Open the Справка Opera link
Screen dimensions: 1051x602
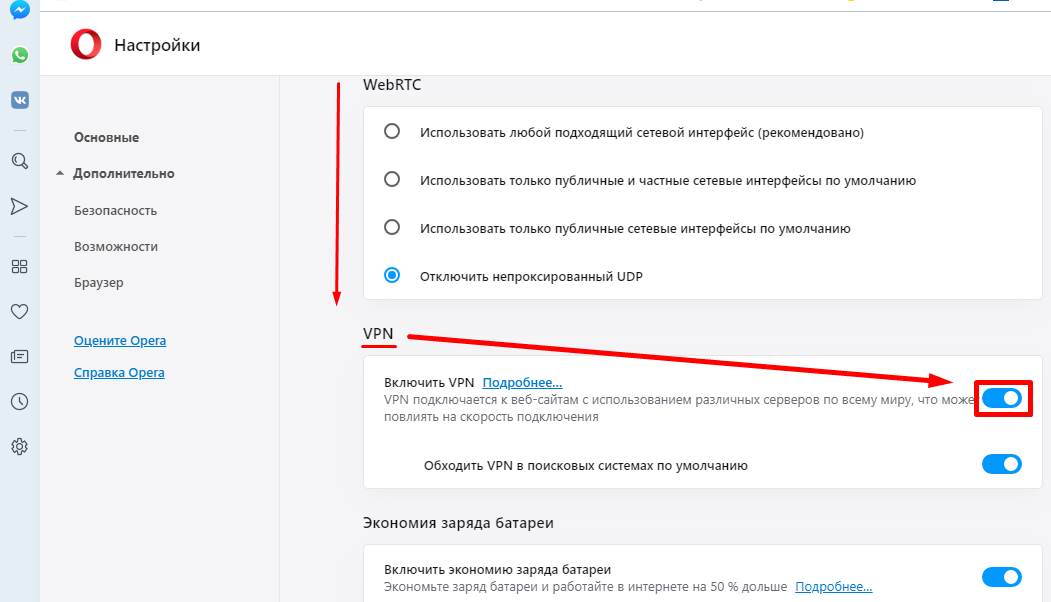click(119, 373)
